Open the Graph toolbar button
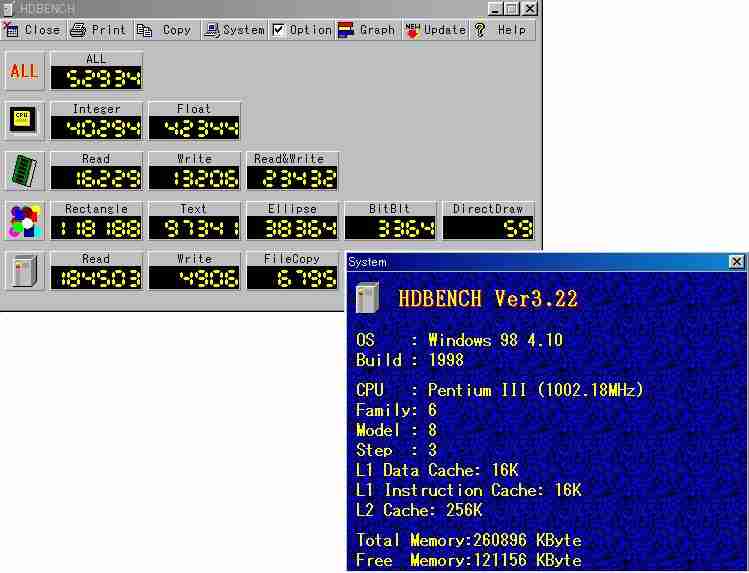Viewport: 749px width, 573px height. click(x=368, y=30)
